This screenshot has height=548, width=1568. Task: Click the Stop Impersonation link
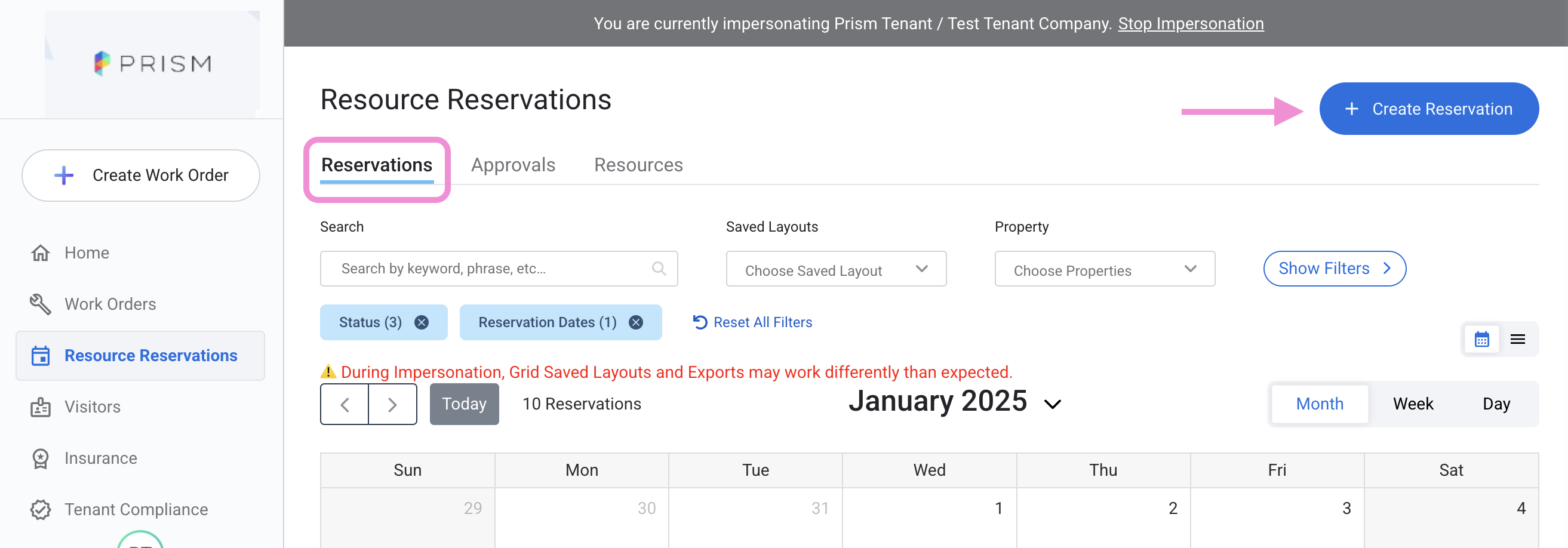[1191, 24]
